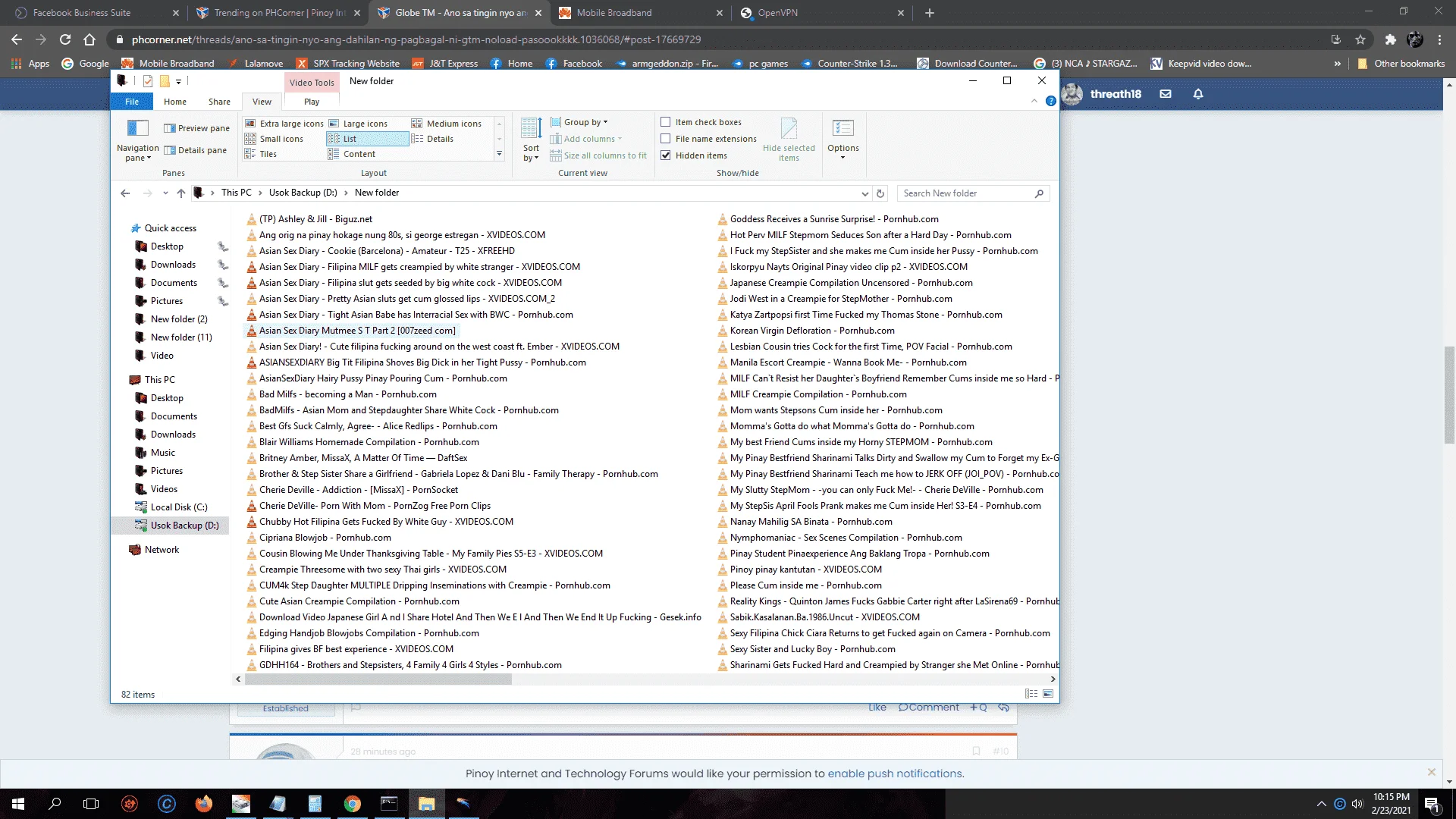1456x819 pixels.
Task: Open the Group by dropdown
Action: [x=579, y=122]
